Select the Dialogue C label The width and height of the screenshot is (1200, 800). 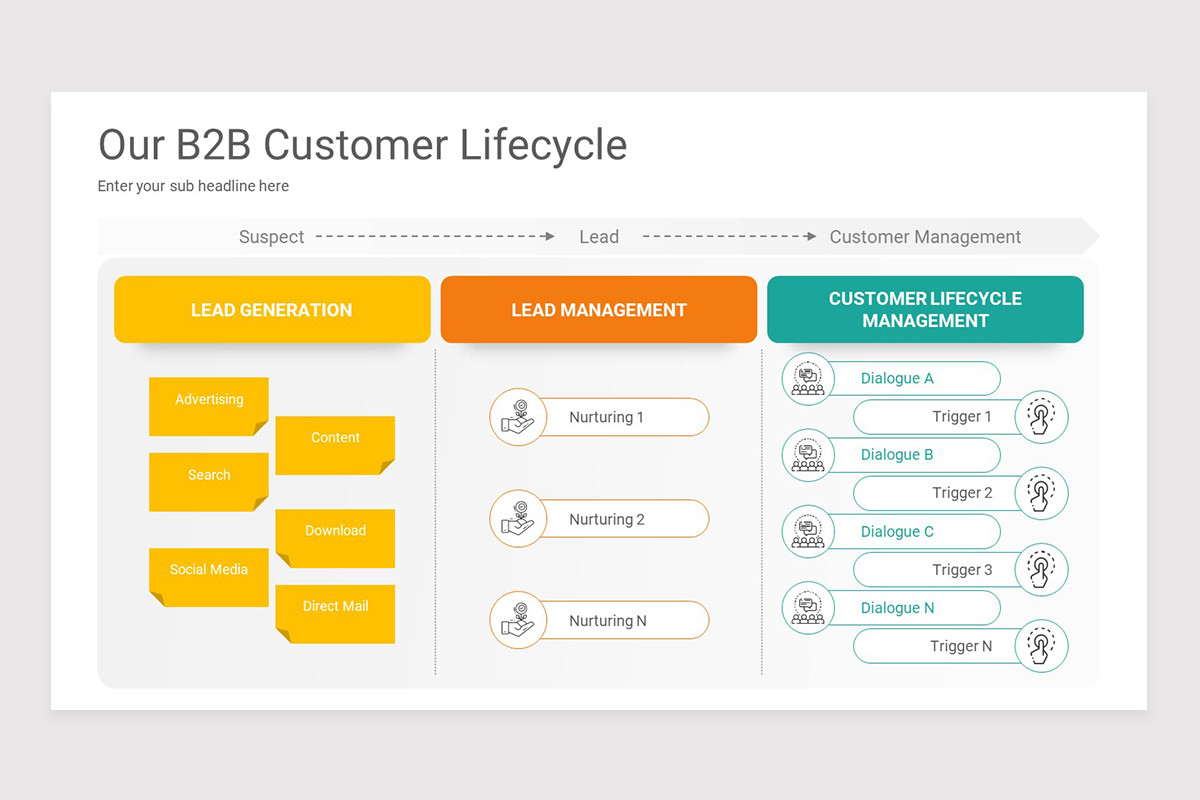pos(897,532)
